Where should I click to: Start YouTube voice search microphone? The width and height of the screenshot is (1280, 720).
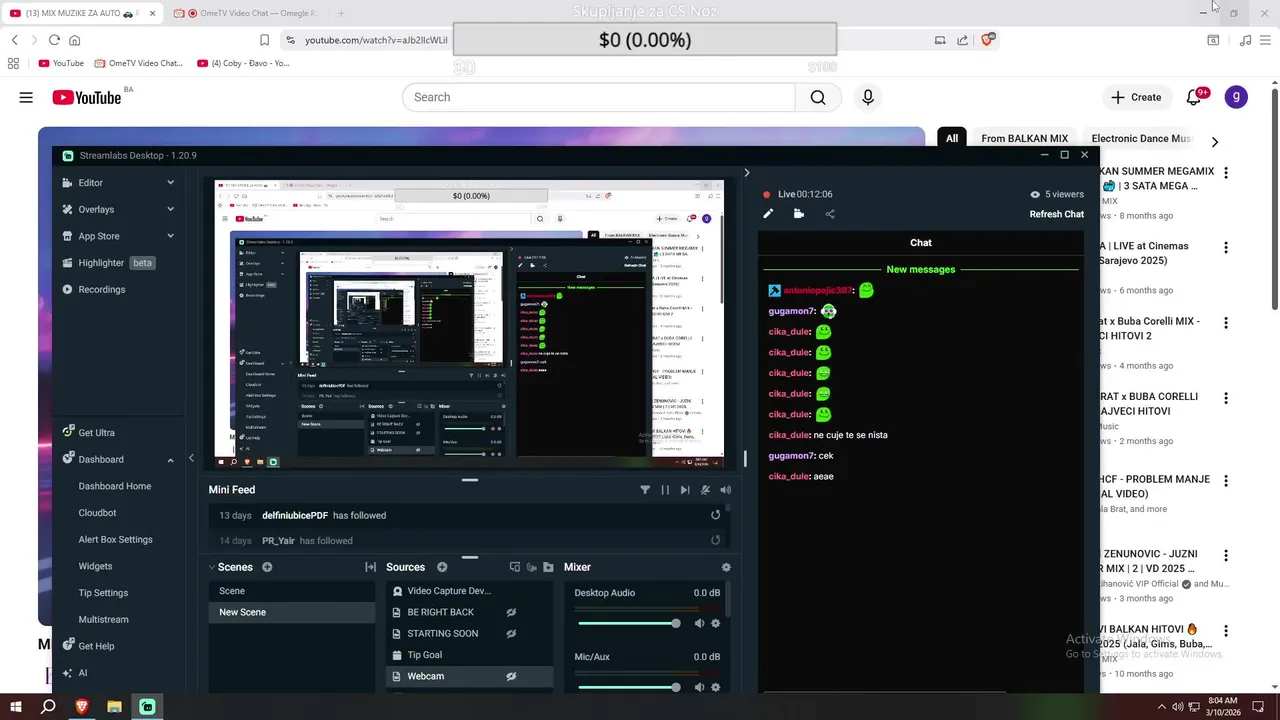pos(868,97)
